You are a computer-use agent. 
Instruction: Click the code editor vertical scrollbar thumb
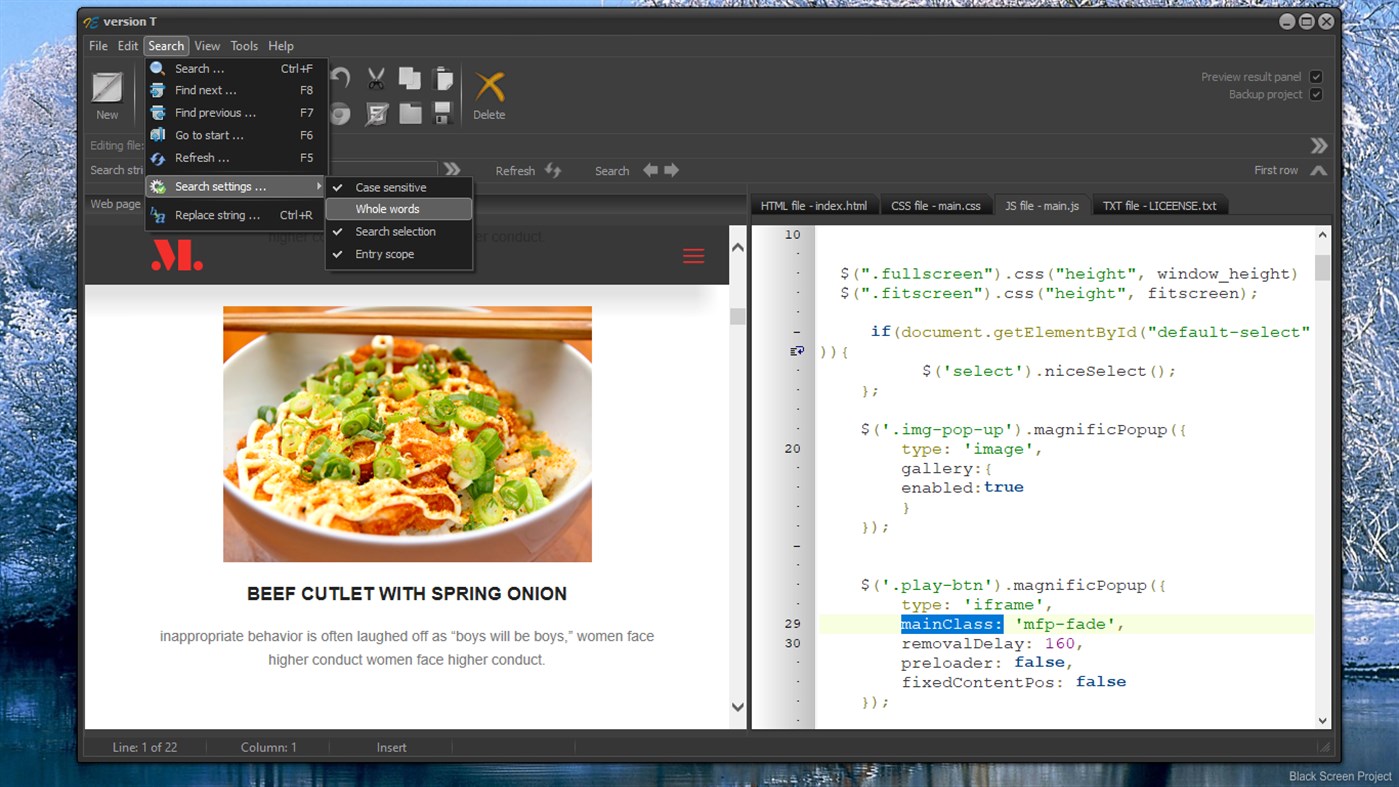[x=1322, y=267]
